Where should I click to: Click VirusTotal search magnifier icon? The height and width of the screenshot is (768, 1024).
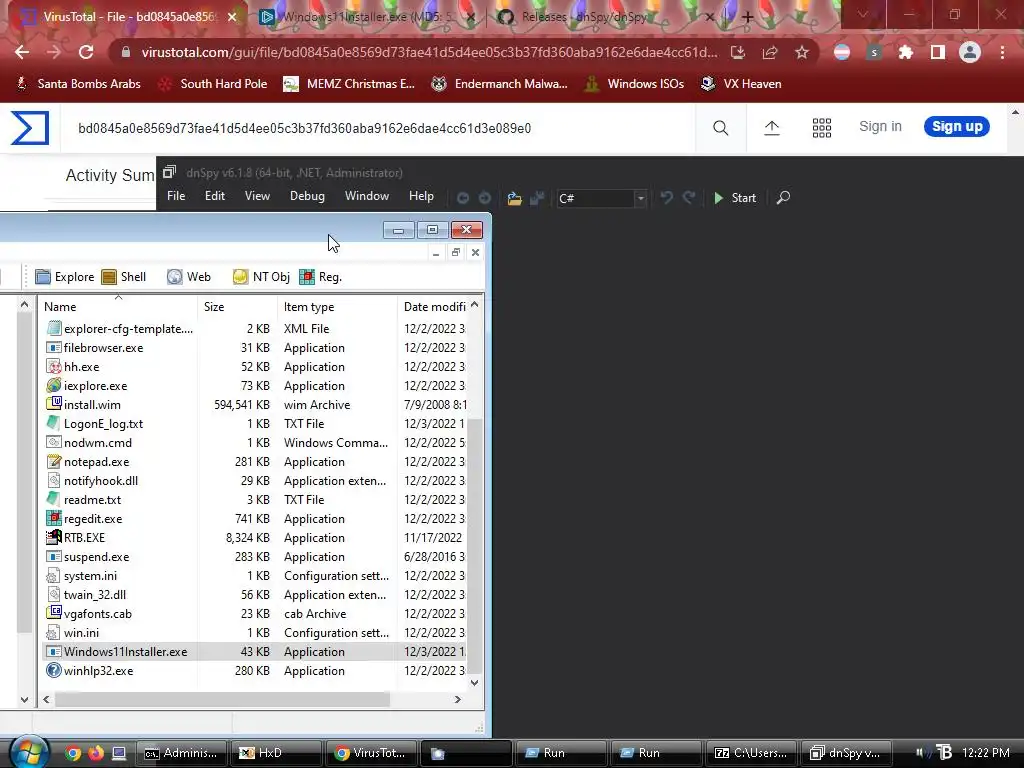(x=720, y=128)
